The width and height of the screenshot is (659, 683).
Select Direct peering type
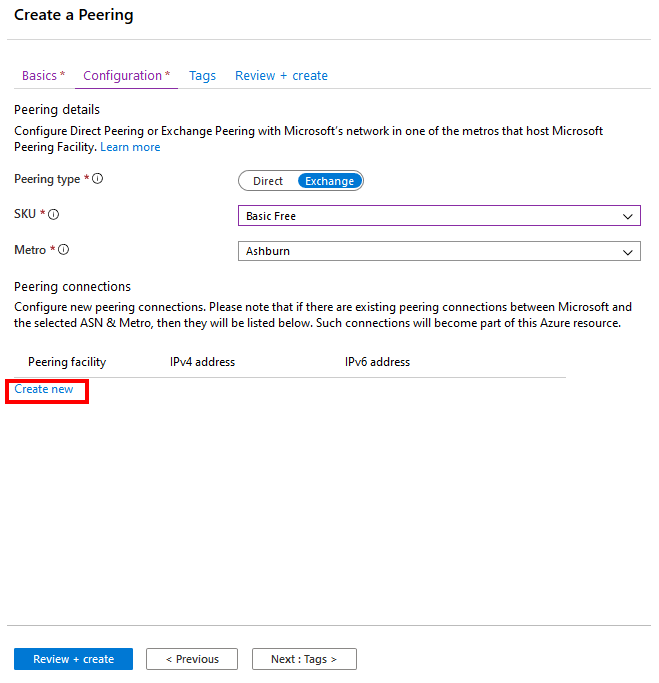[x=268, y=181]
